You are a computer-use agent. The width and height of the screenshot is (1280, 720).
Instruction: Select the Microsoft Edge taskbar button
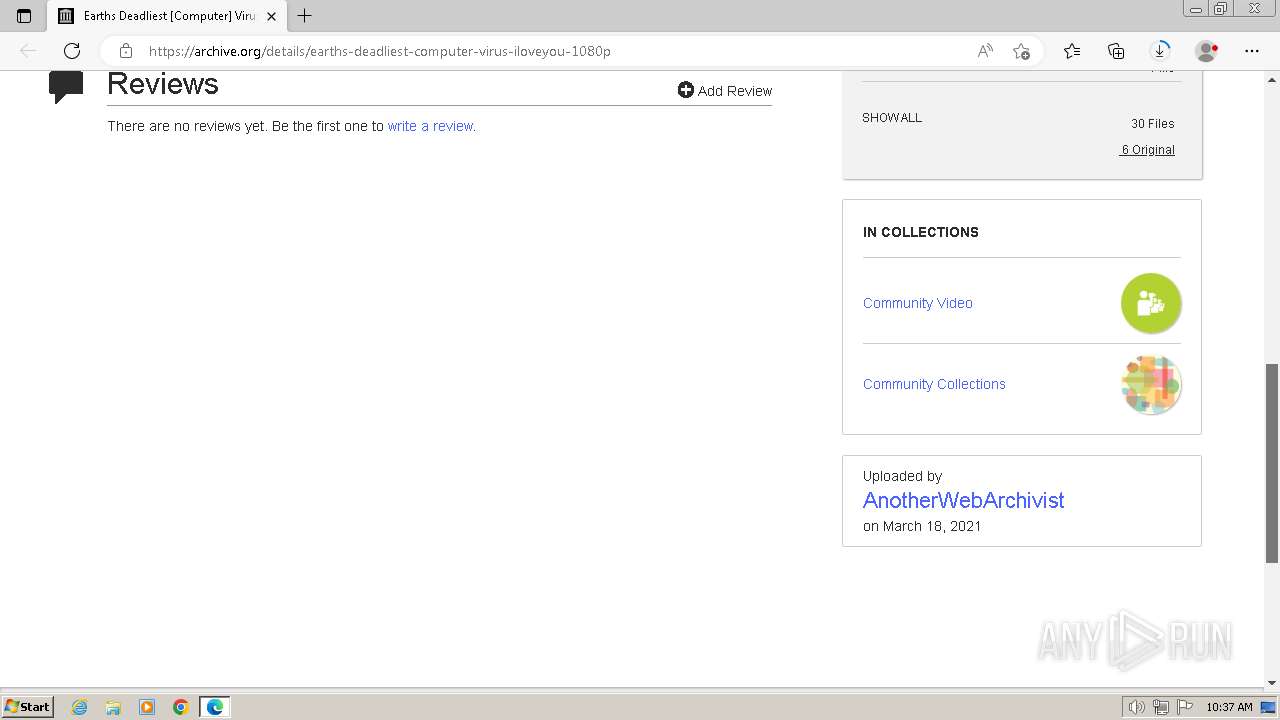tap(215, 707)
